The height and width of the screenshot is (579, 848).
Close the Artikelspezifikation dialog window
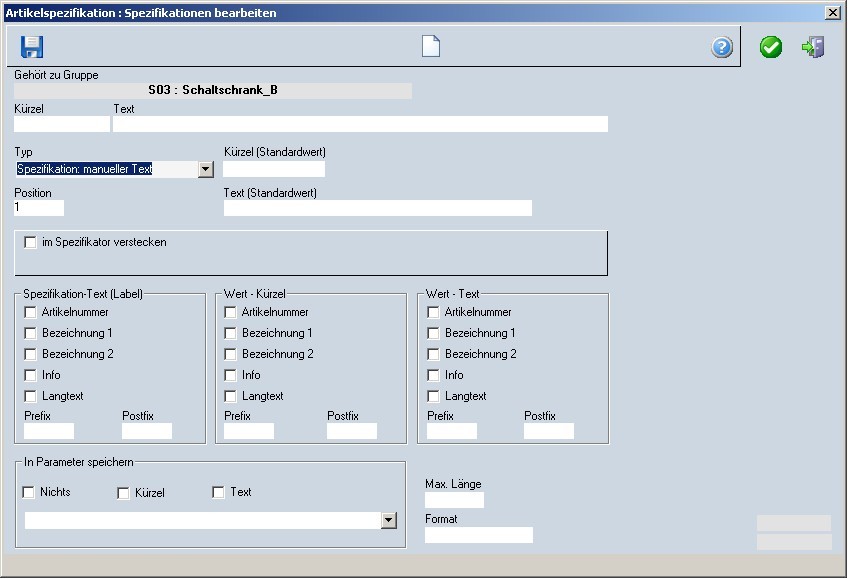click(832, 13)
